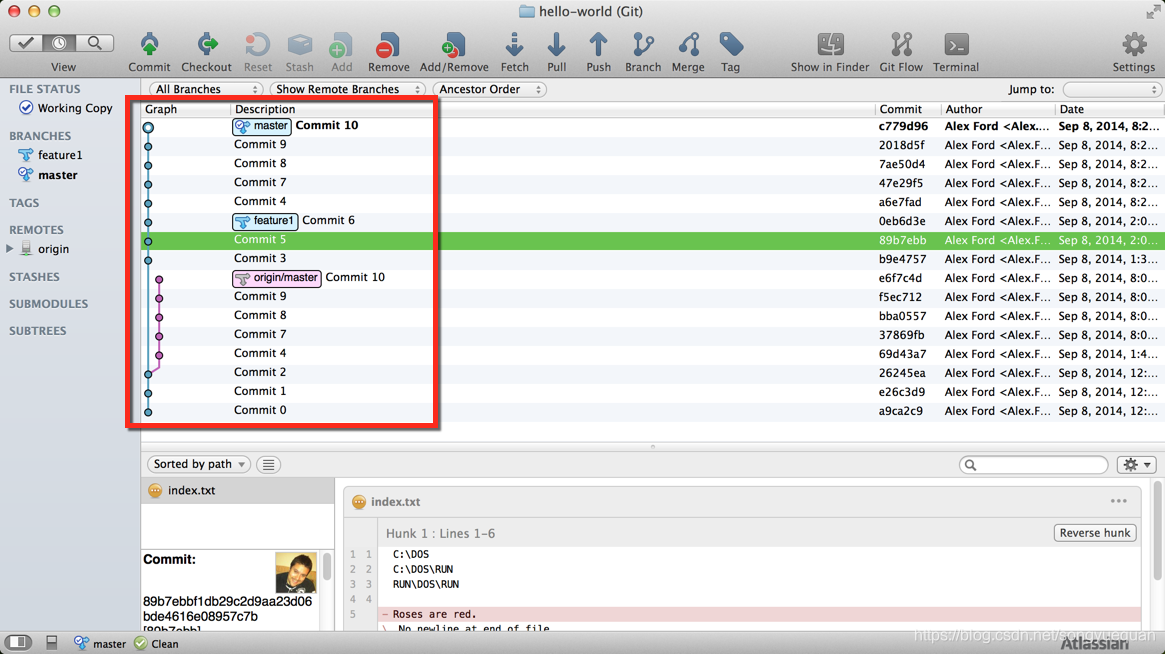
Task: Click the Remove toolbar icon
Action: click(x=388, y=45)
